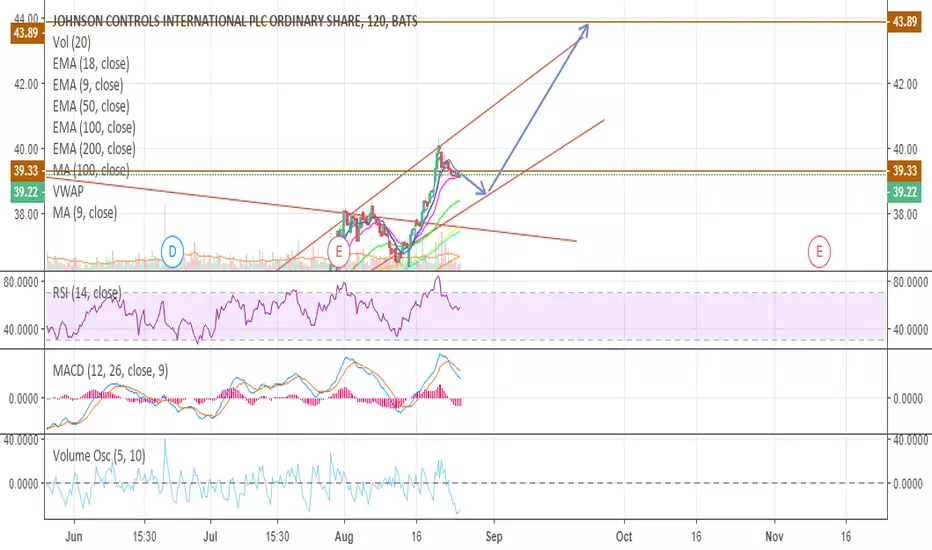Click the MA (9, close) indicator label

(85, 213)
